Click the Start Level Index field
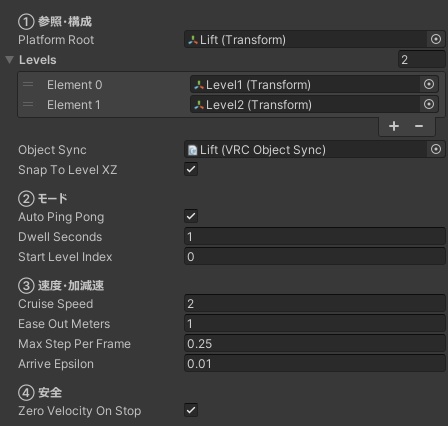This screenshot has height=426, width=448. (x=315, y=256)
